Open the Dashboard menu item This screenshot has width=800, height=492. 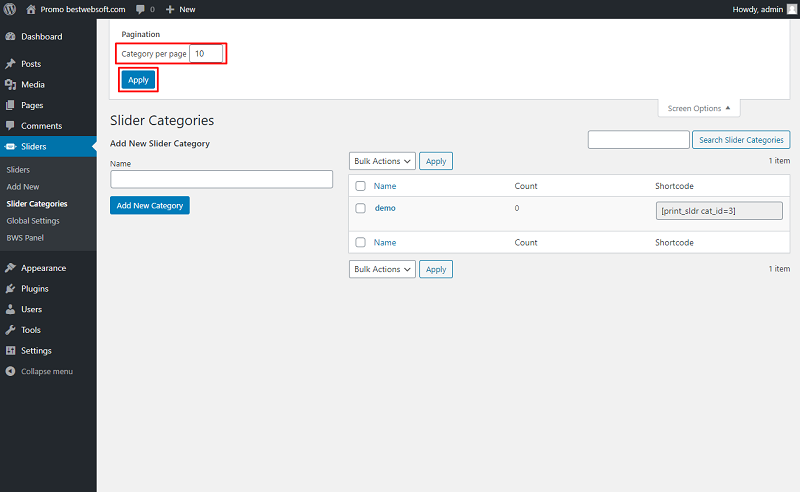tap(41, 37)
